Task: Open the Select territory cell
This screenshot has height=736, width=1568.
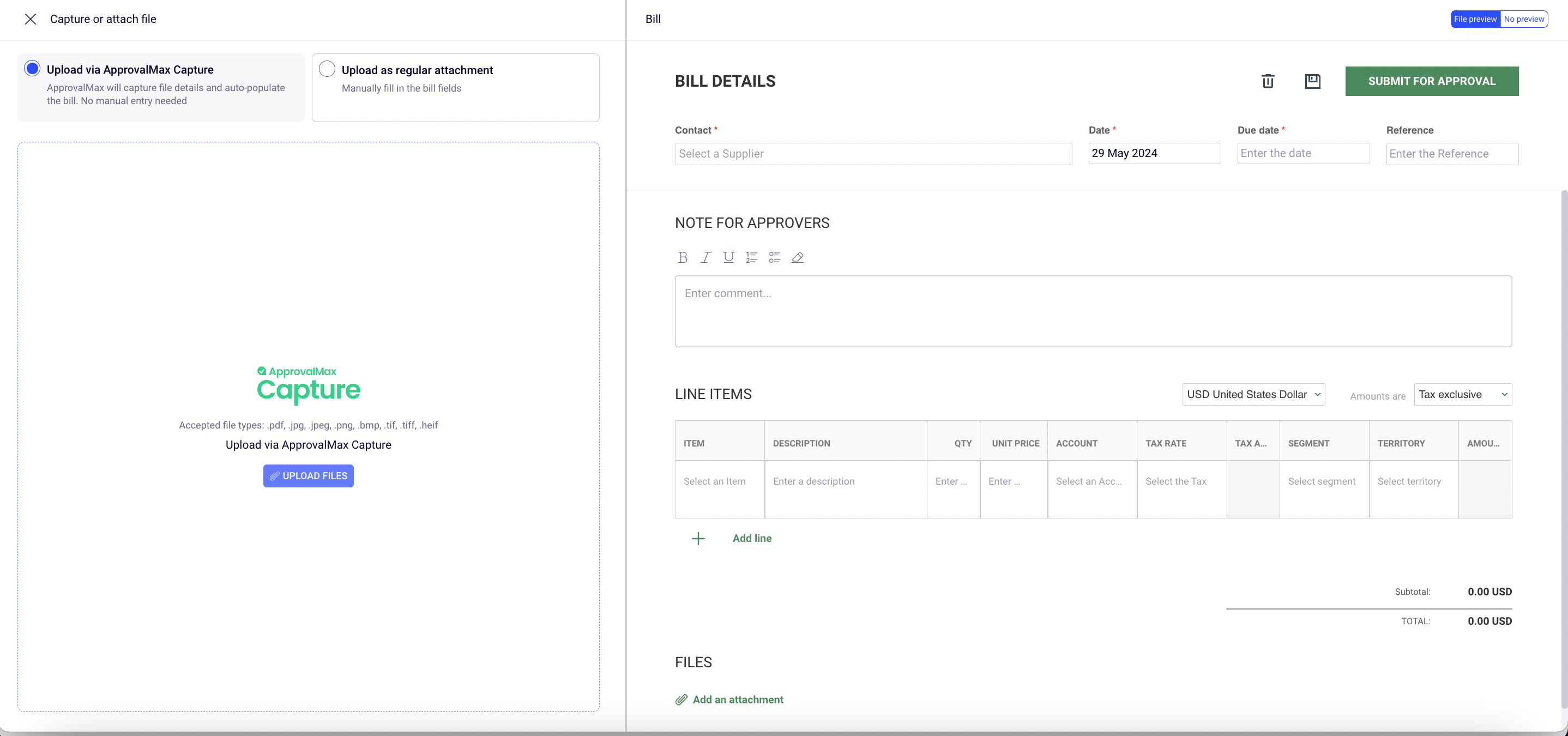Action: point(1413,490)
